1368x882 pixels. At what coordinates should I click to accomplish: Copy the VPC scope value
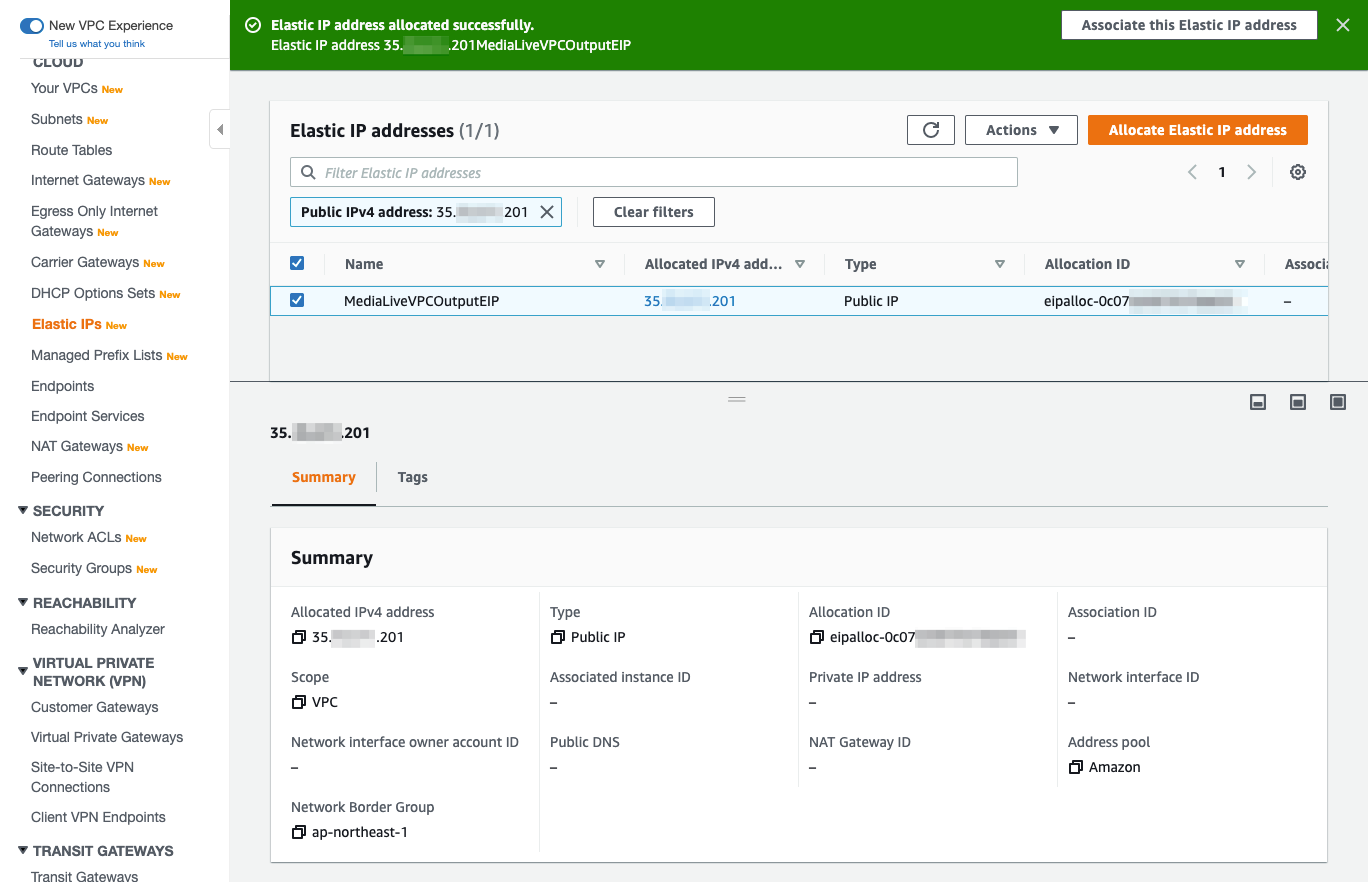298,702
